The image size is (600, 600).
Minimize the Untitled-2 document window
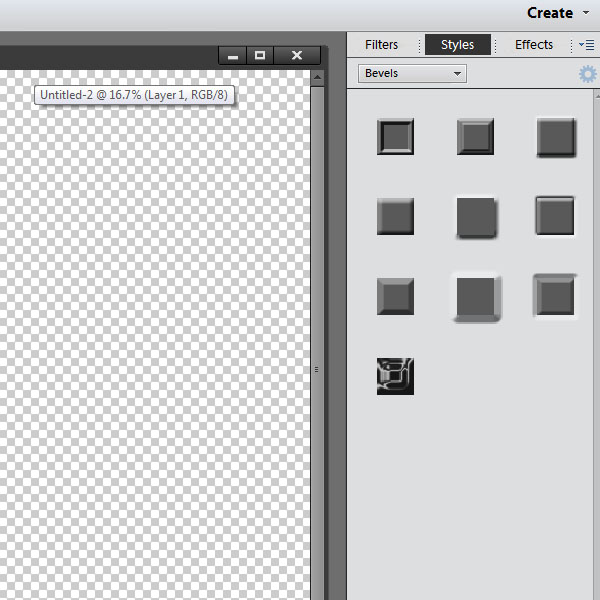click(x=233, y=55)
